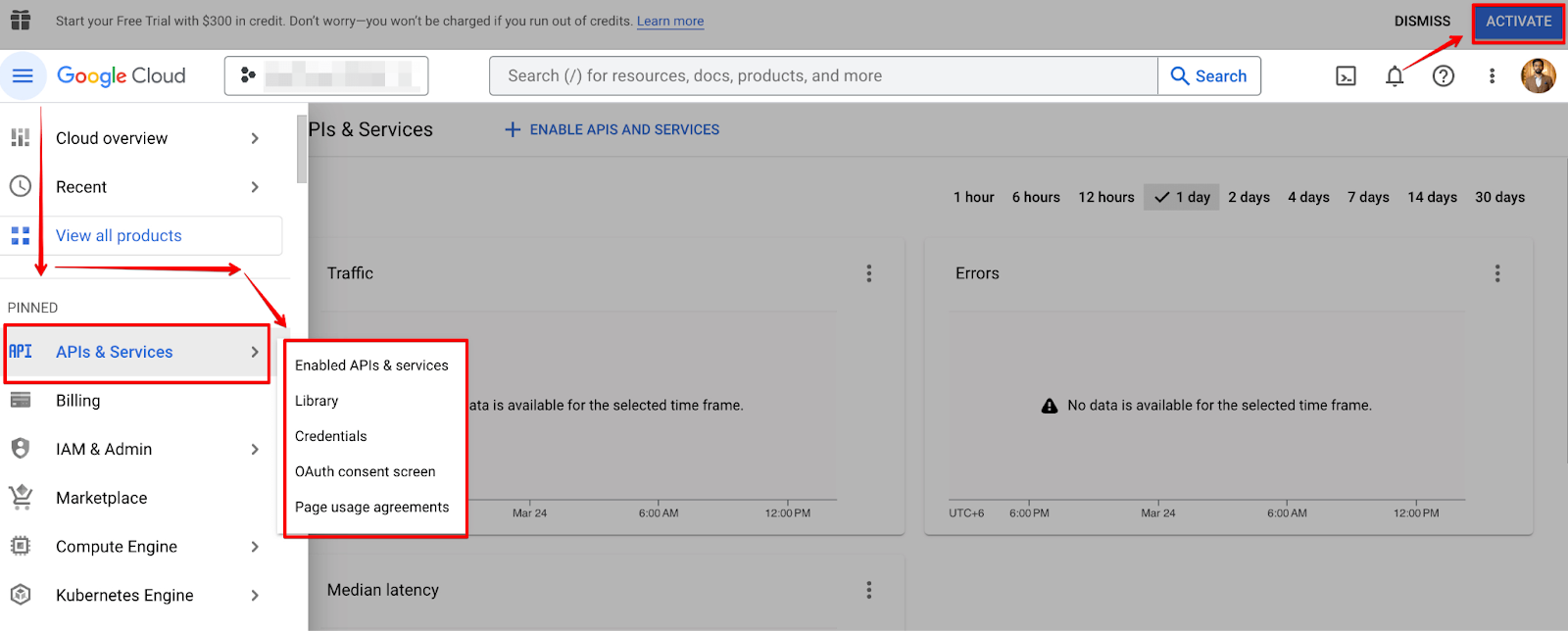Click the sidebar scrollbar thumb

point(302,147)
